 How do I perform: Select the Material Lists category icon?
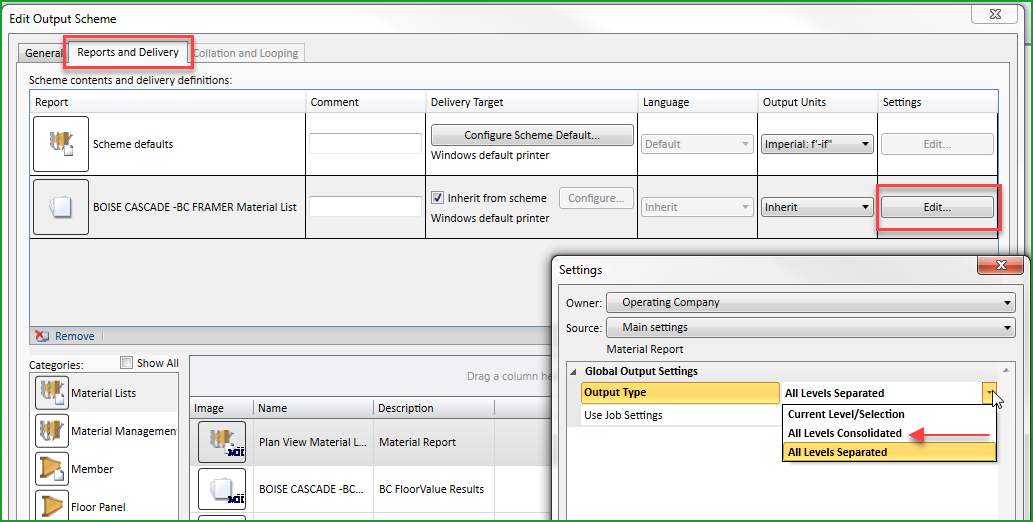click(x=52, y=393)
